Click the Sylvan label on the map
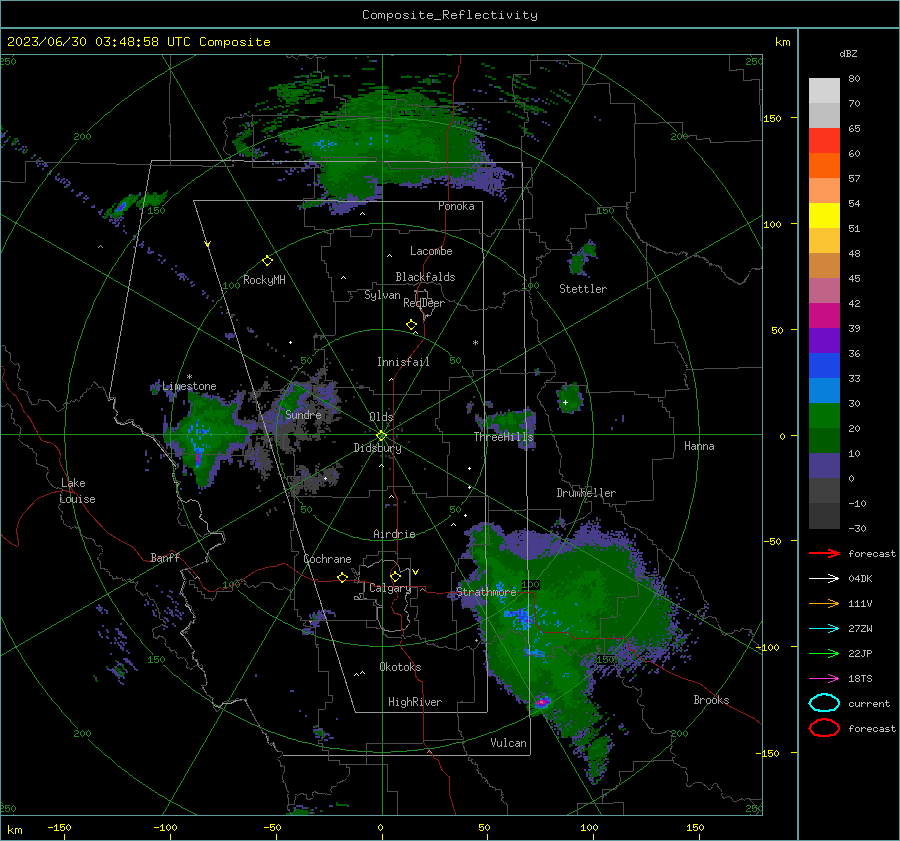The width and height of the screenshot is (900, 841). click(382, 295)
